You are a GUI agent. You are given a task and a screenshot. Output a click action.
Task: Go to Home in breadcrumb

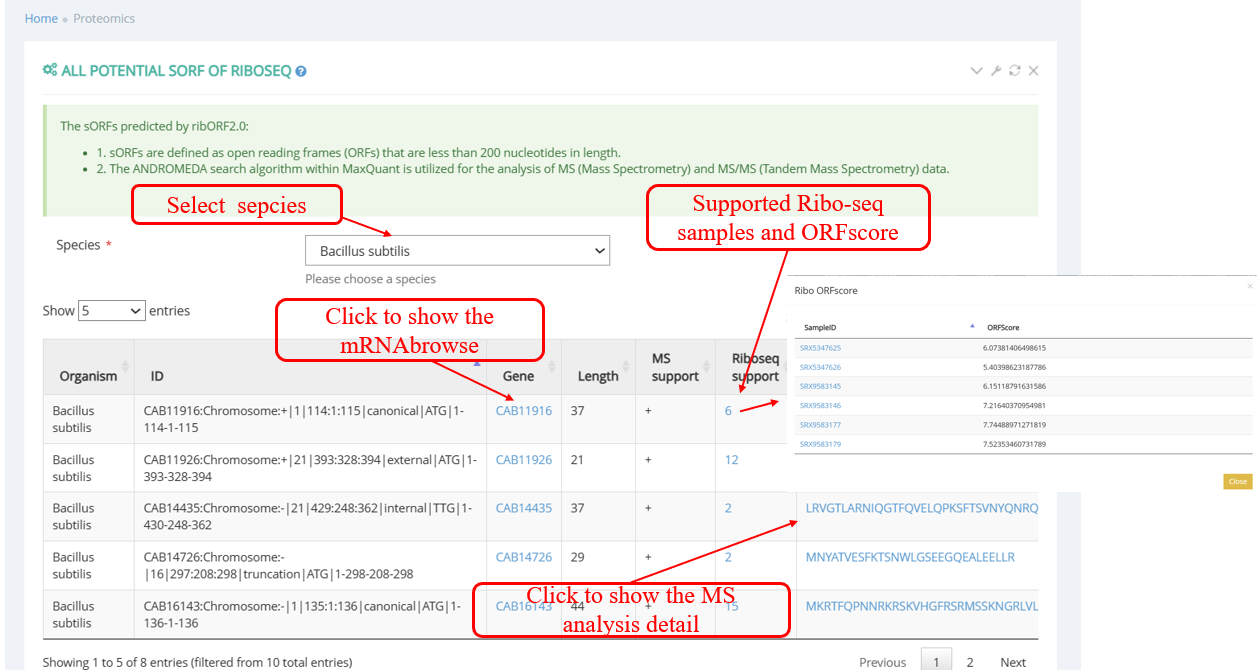pos(41,19)
